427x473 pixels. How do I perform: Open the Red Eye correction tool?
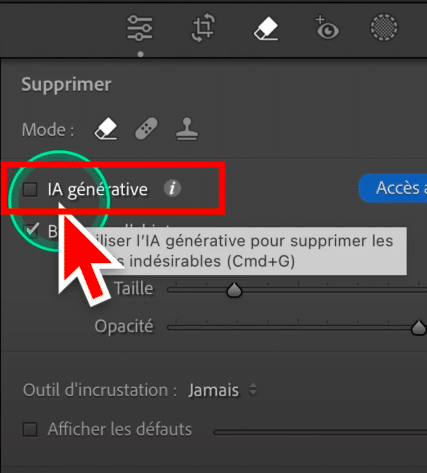click(x=327, y=28)
